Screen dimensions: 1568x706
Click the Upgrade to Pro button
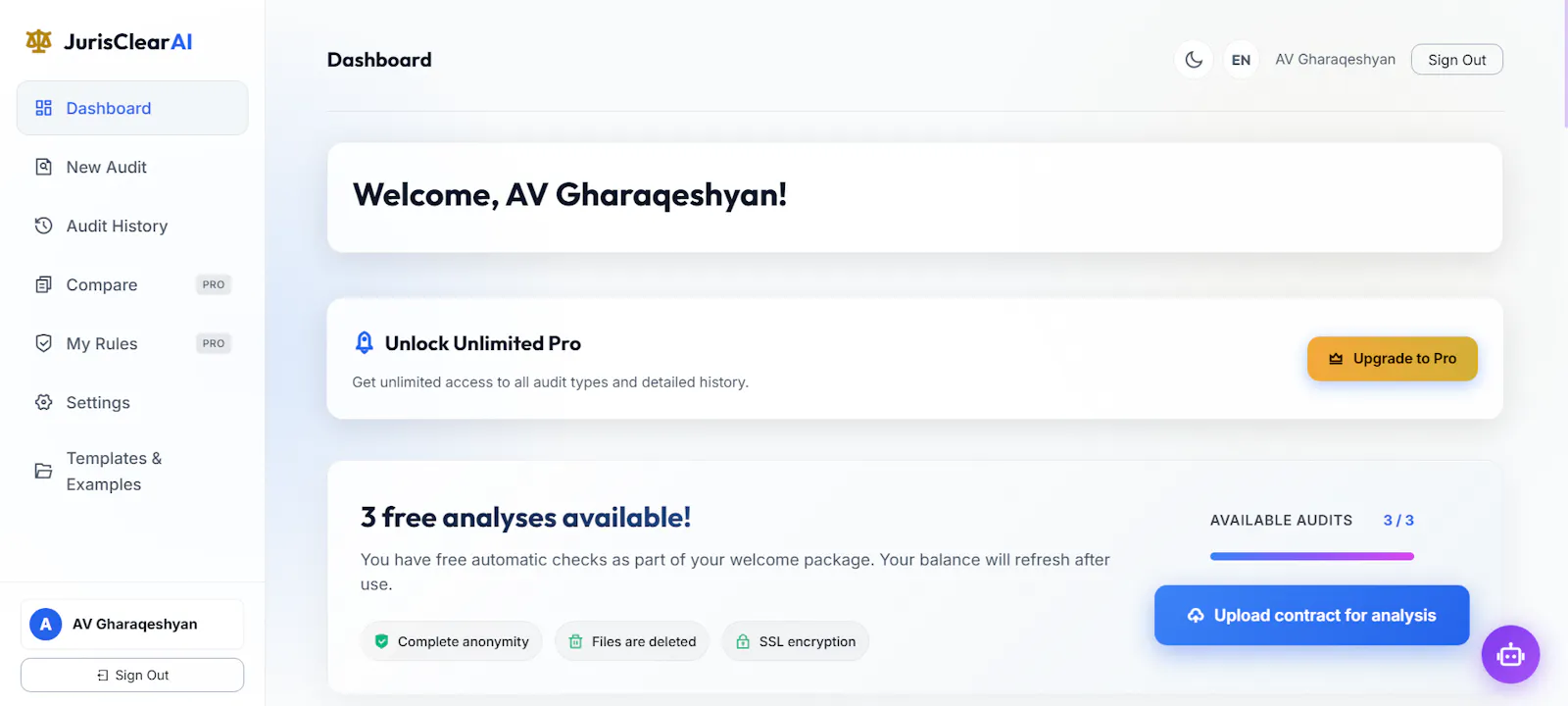1393,359
